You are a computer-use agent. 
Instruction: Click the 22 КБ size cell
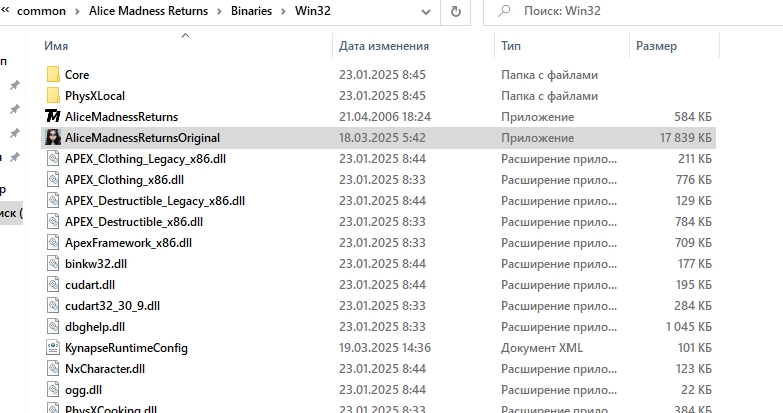696,390
